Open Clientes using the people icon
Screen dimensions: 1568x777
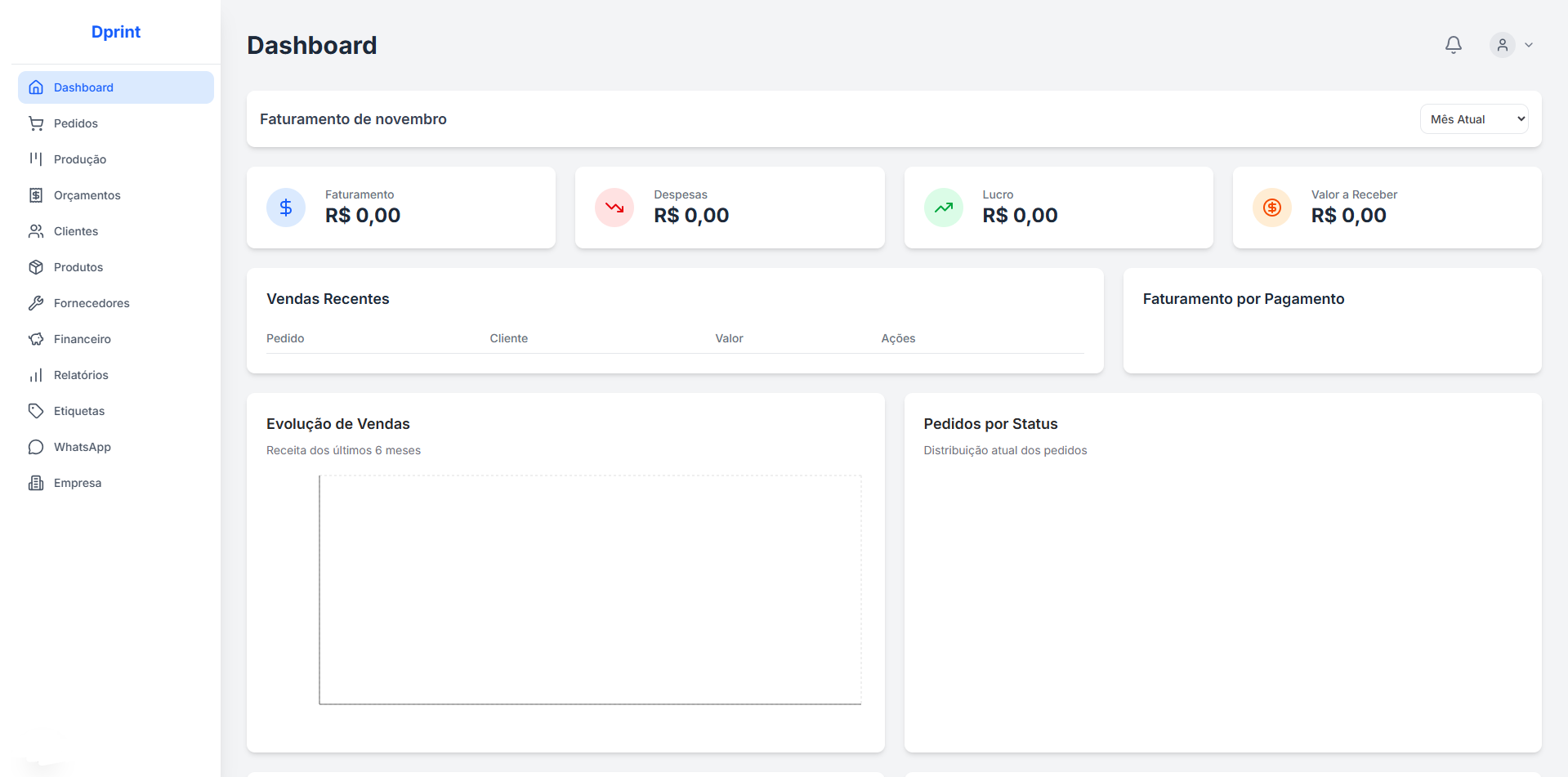tap(36, 230)
